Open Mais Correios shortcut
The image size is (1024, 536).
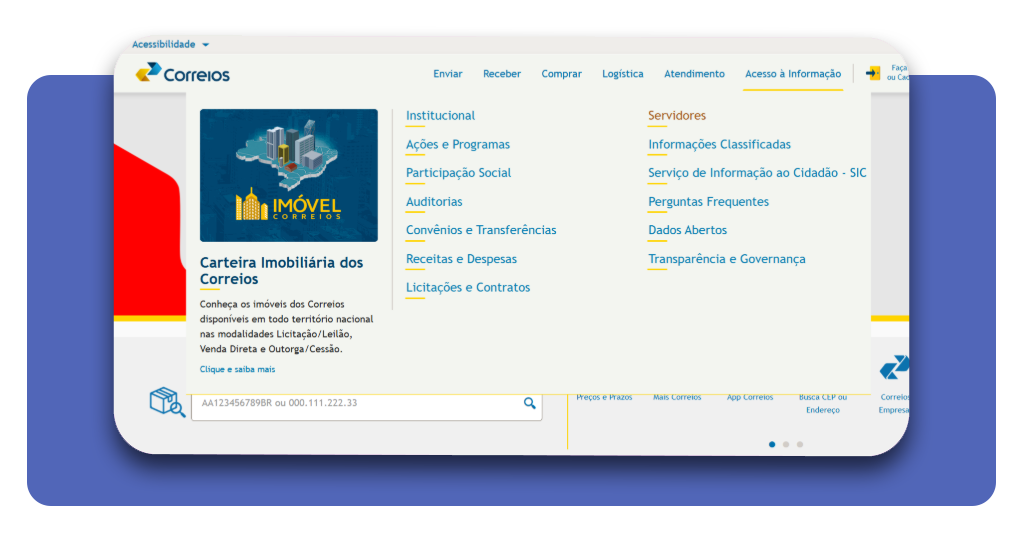point(677,397)
